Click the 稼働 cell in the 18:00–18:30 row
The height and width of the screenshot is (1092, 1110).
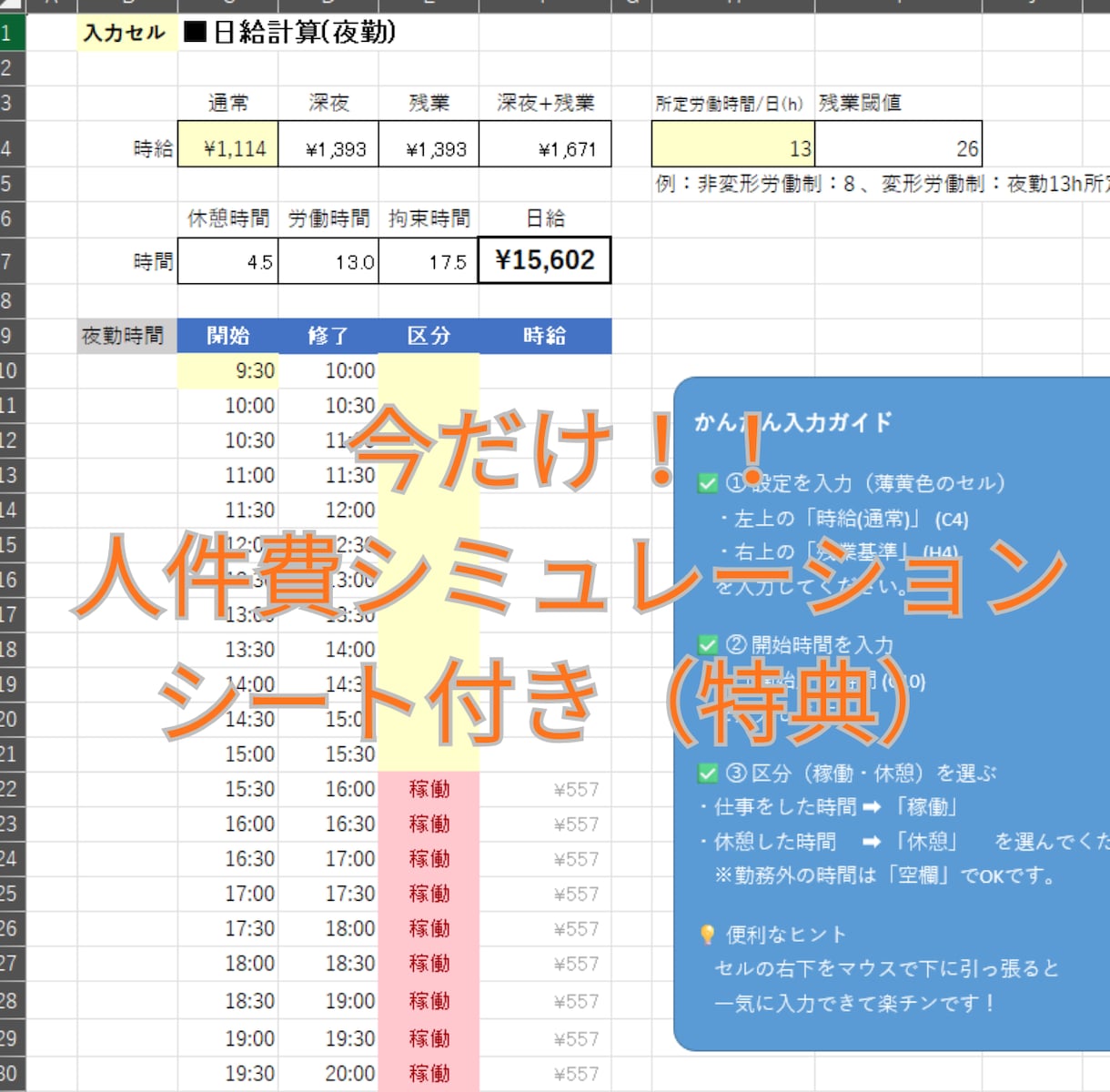(x=429, y=964)
